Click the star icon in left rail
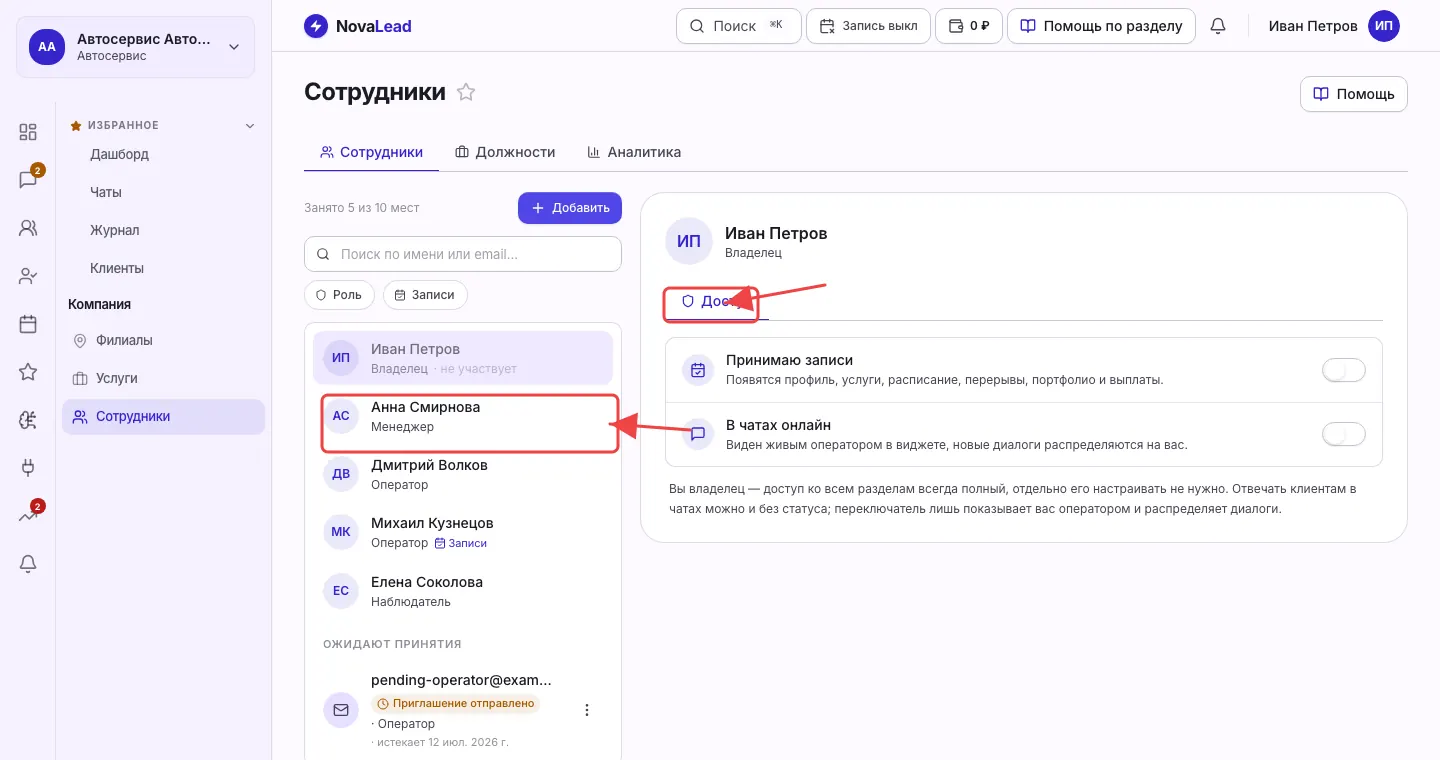The width and height of the screenshot is (1440, 760). (28, 372)
